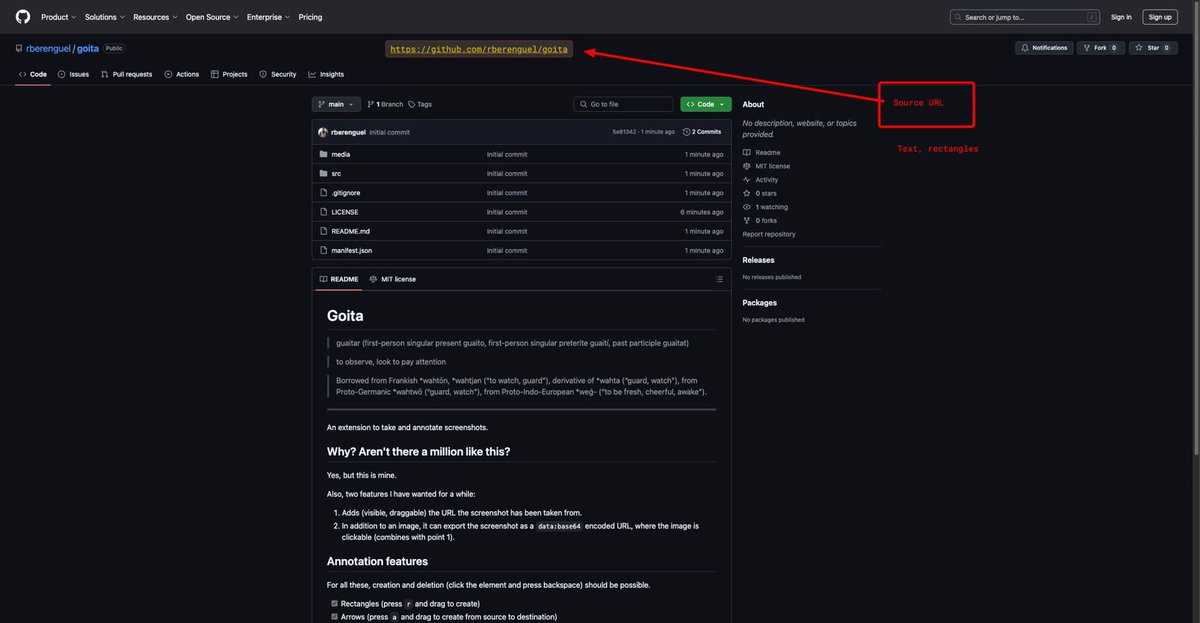Star the goita repository

click(x=1152, y=48)
